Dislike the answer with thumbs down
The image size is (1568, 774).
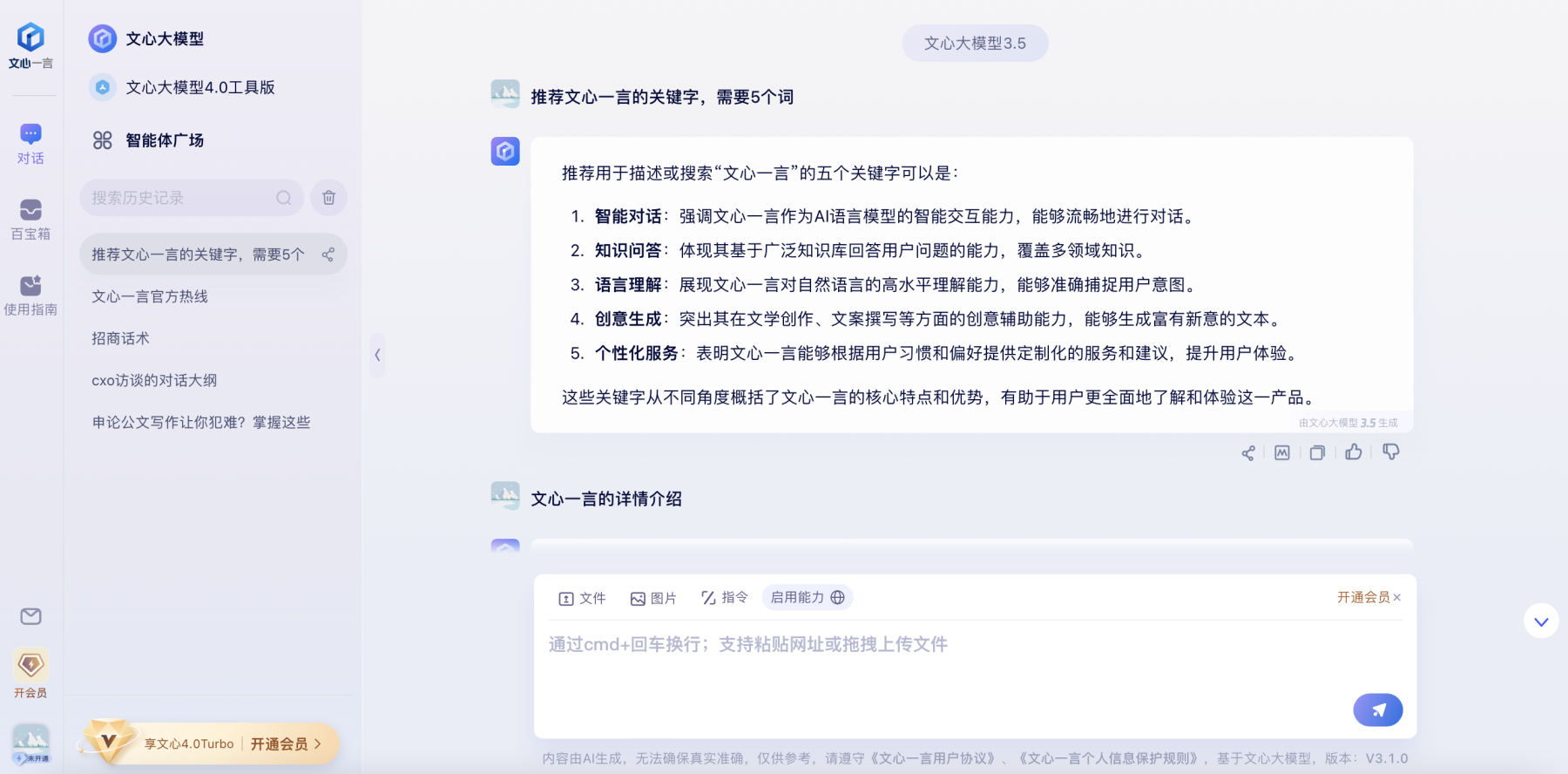tap(1390, 451)
